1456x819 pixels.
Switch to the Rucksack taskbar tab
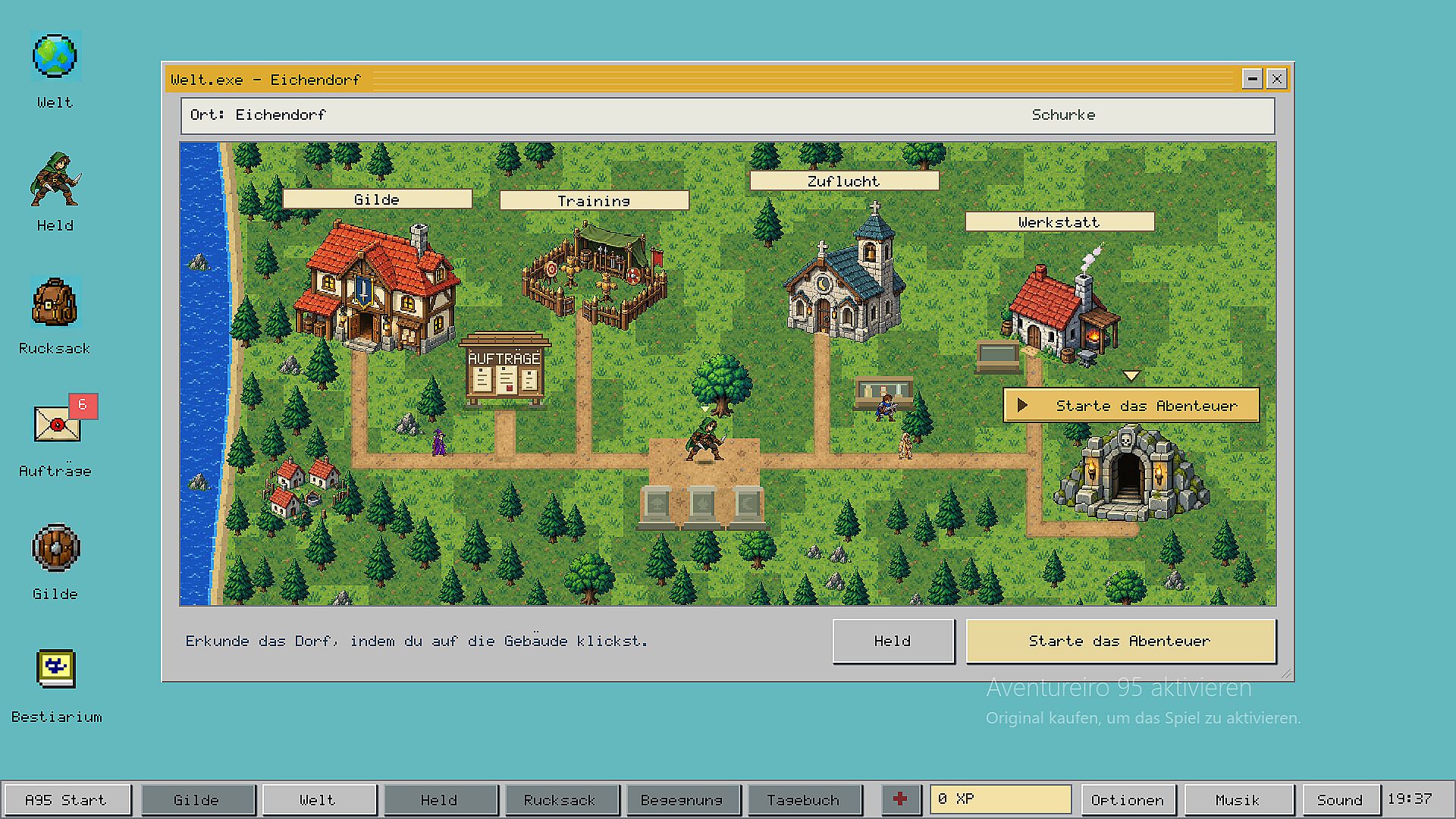coord(560,800)
